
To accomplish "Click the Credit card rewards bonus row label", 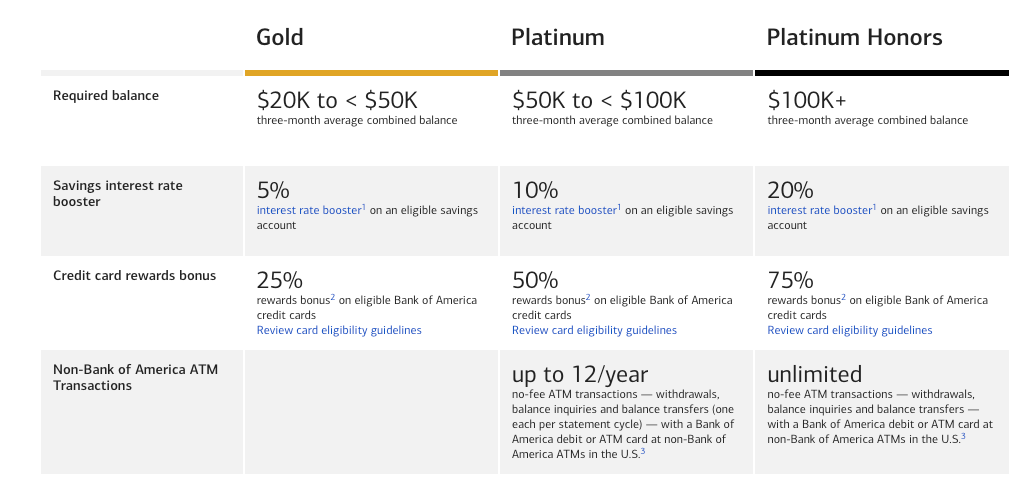I will 134,276.
